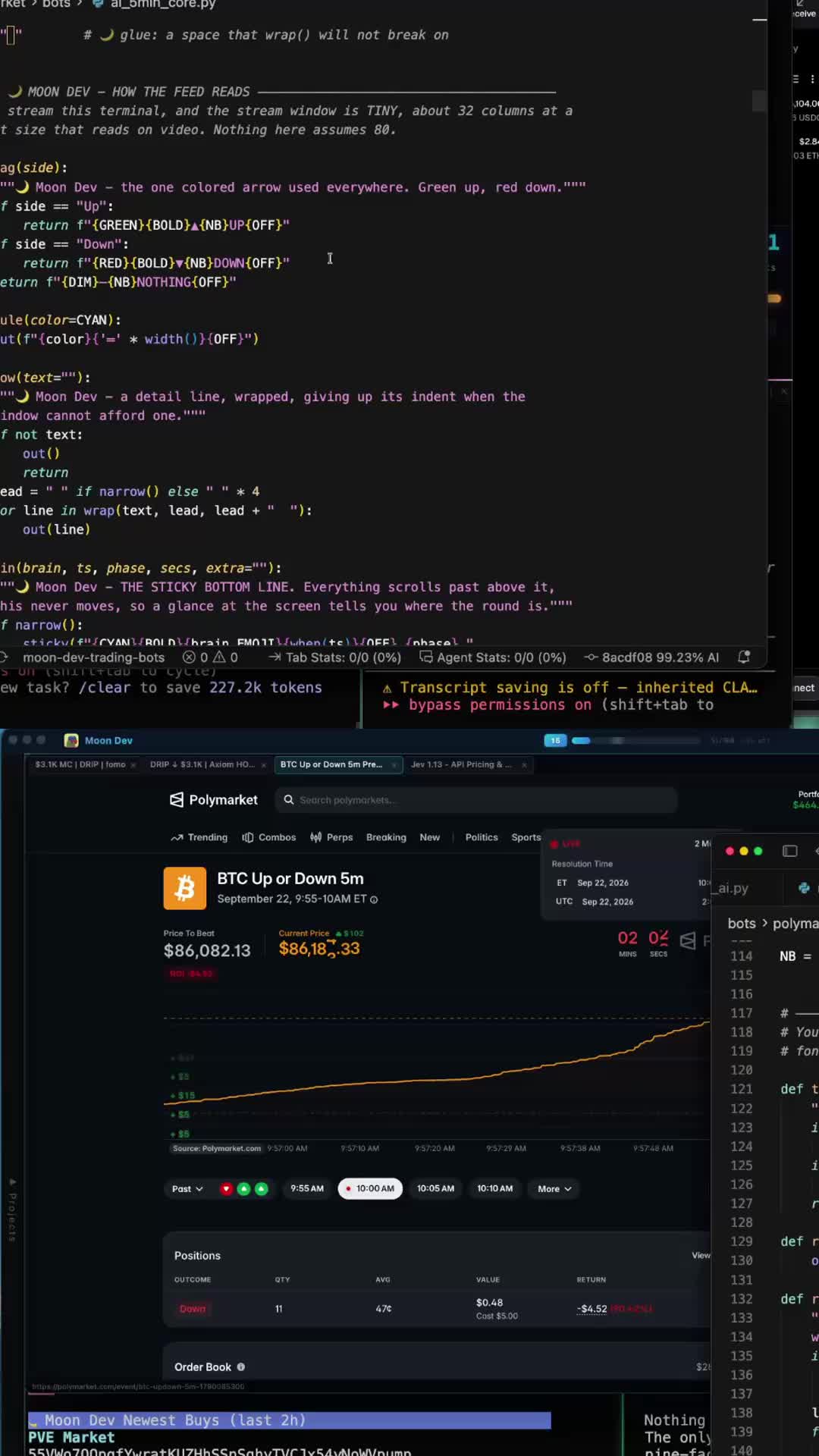Click the browser page loading progress bar

(636, 741)
